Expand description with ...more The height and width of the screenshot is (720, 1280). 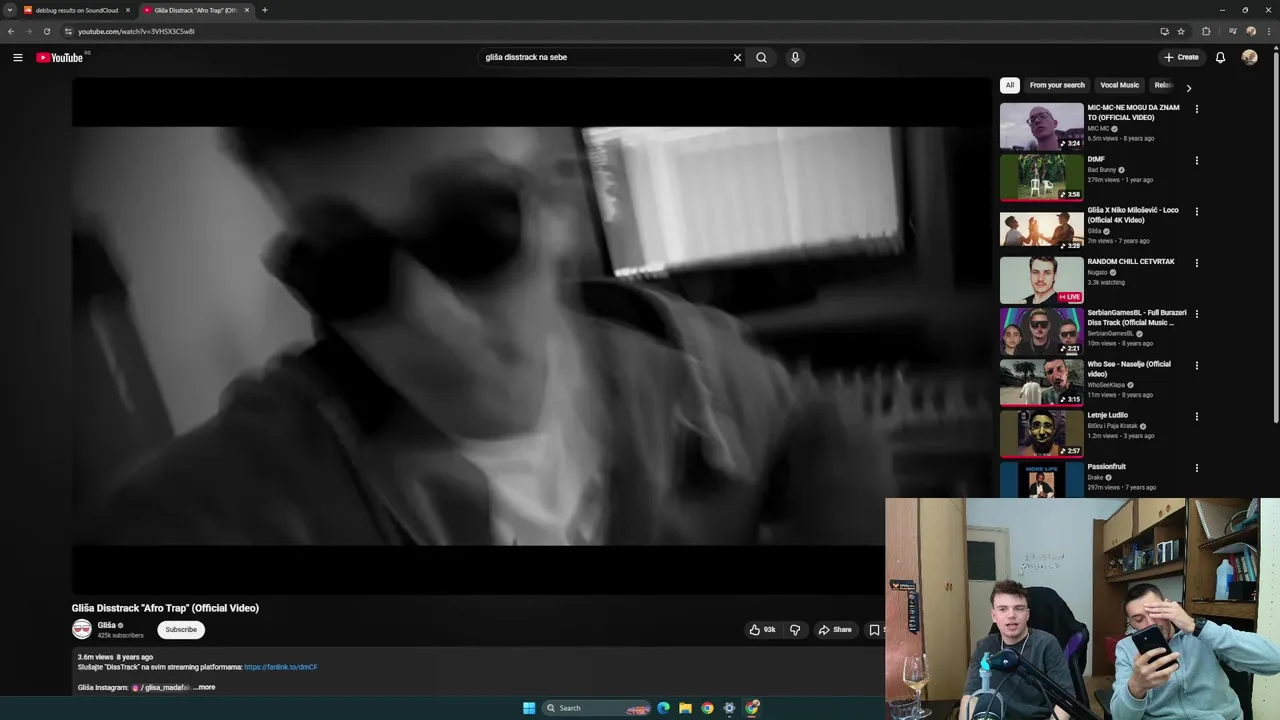tap(204, 687)
